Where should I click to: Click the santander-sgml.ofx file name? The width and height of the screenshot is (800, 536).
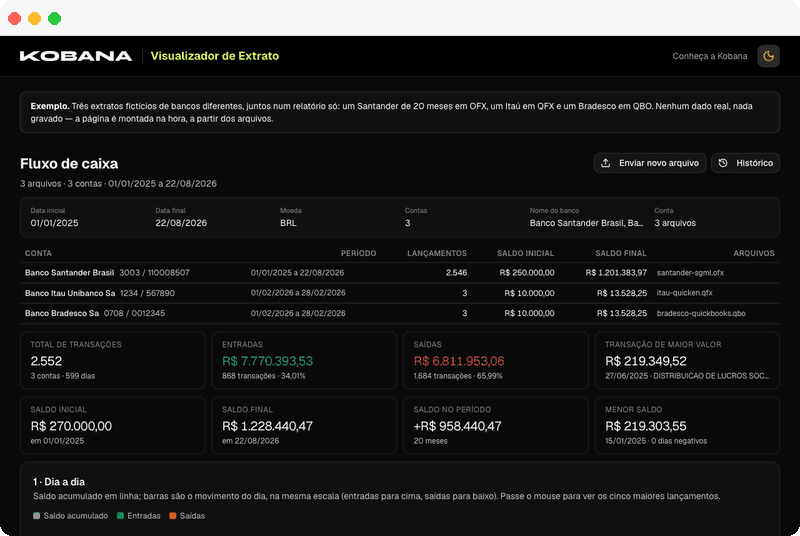coord(690,273)
